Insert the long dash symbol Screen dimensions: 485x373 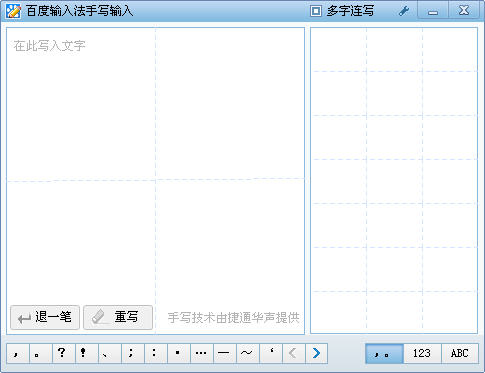pos(225,353)
